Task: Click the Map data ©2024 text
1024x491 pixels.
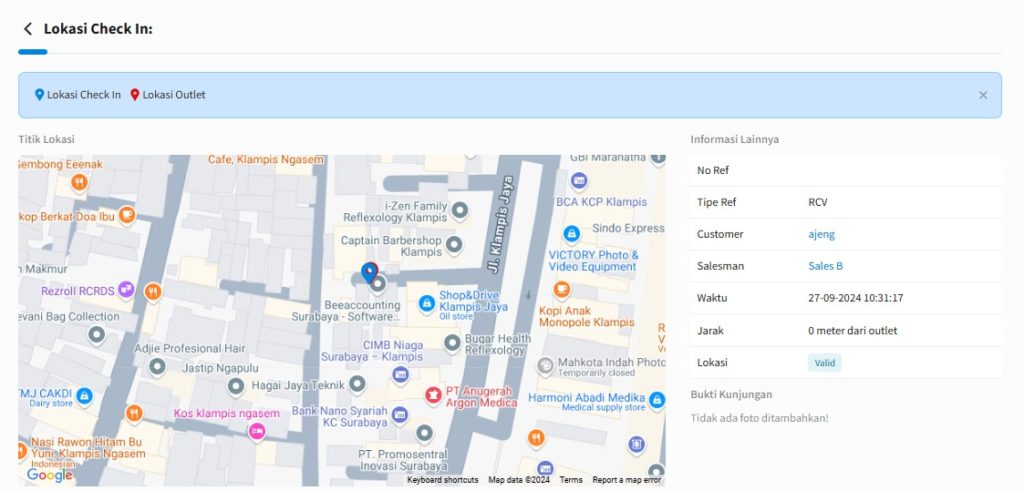Action: coord(519,480)
